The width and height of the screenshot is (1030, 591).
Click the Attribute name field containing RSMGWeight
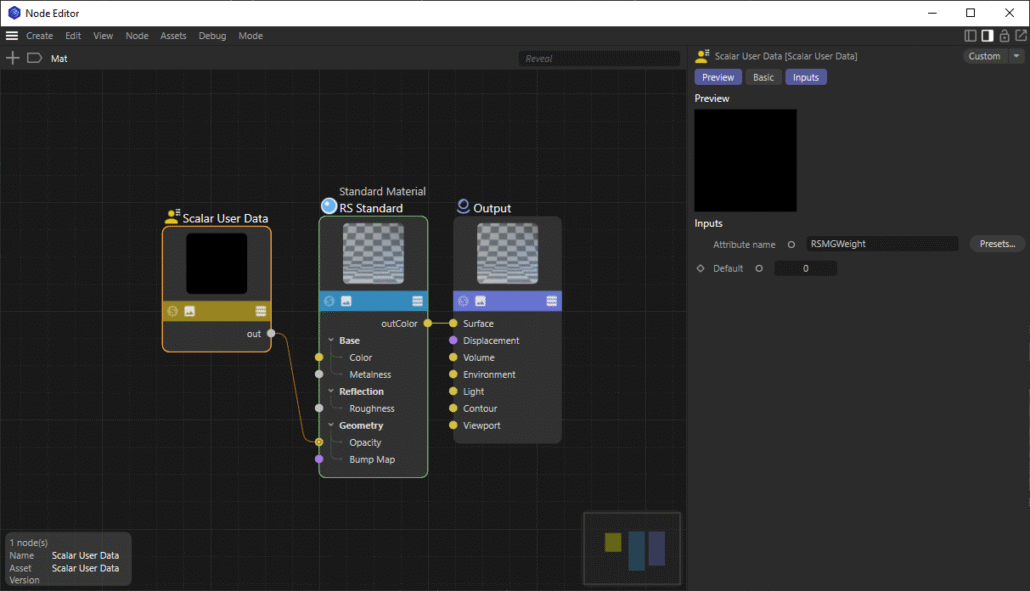point(881,244)
